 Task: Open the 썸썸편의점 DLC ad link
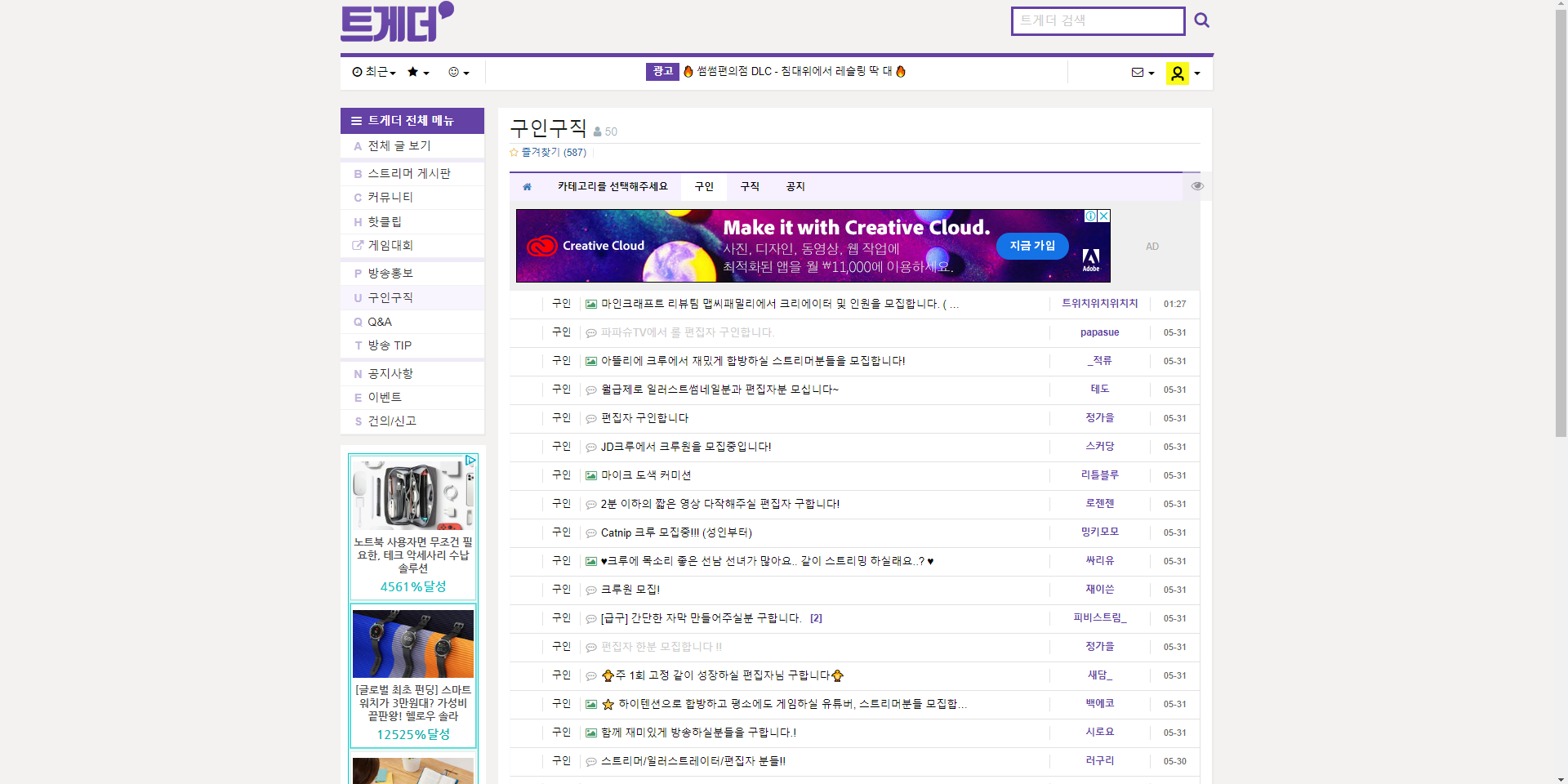(x=794, y=72)
